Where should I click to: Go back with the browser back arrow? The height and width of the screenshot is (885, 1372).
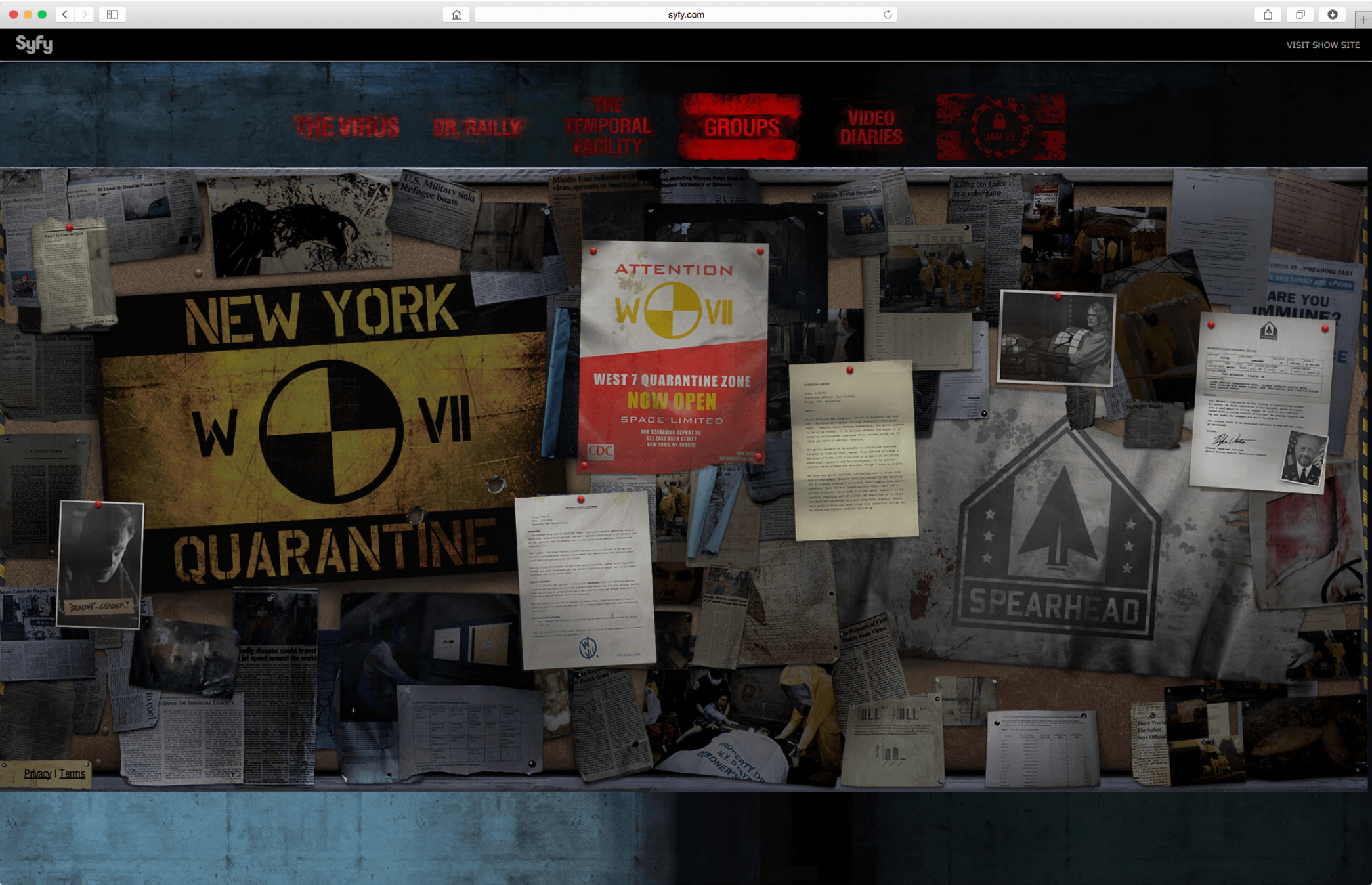64,14
